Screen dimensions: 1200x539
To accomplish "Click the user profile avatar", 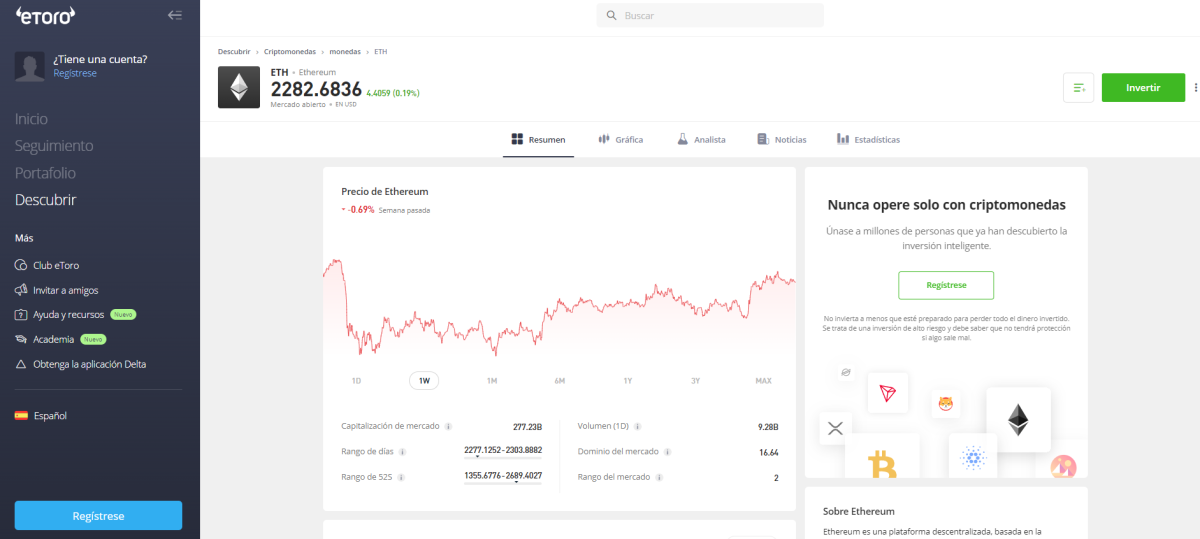I will point(30,66).
